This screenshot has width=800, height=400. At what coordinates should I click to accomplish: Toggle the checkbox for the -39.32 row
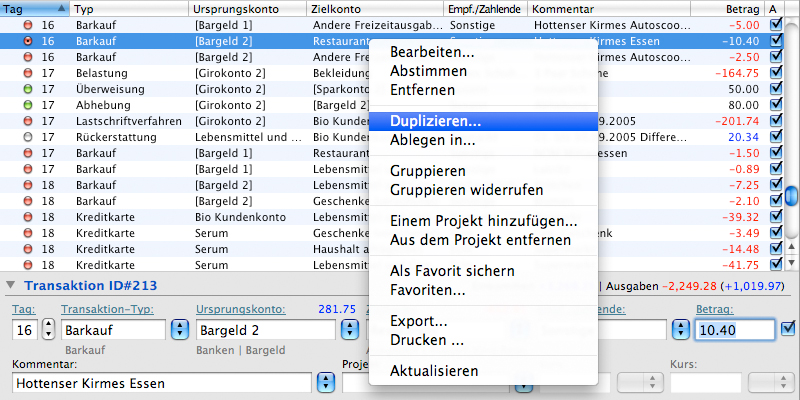pos(776,216)
